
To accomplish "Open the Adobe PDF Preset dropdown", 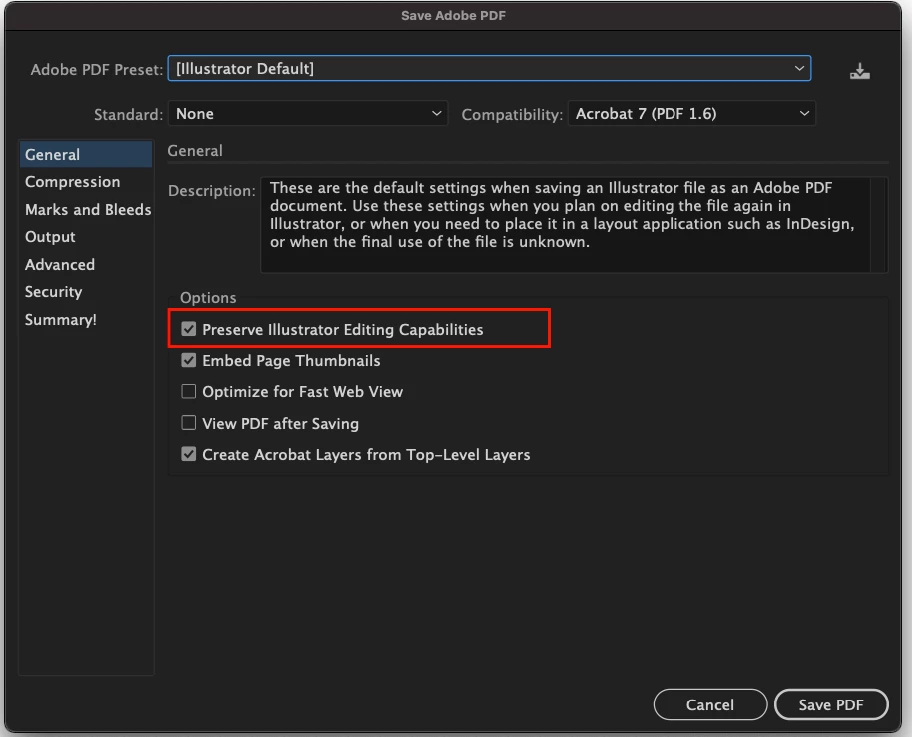I will pos(489,69).
